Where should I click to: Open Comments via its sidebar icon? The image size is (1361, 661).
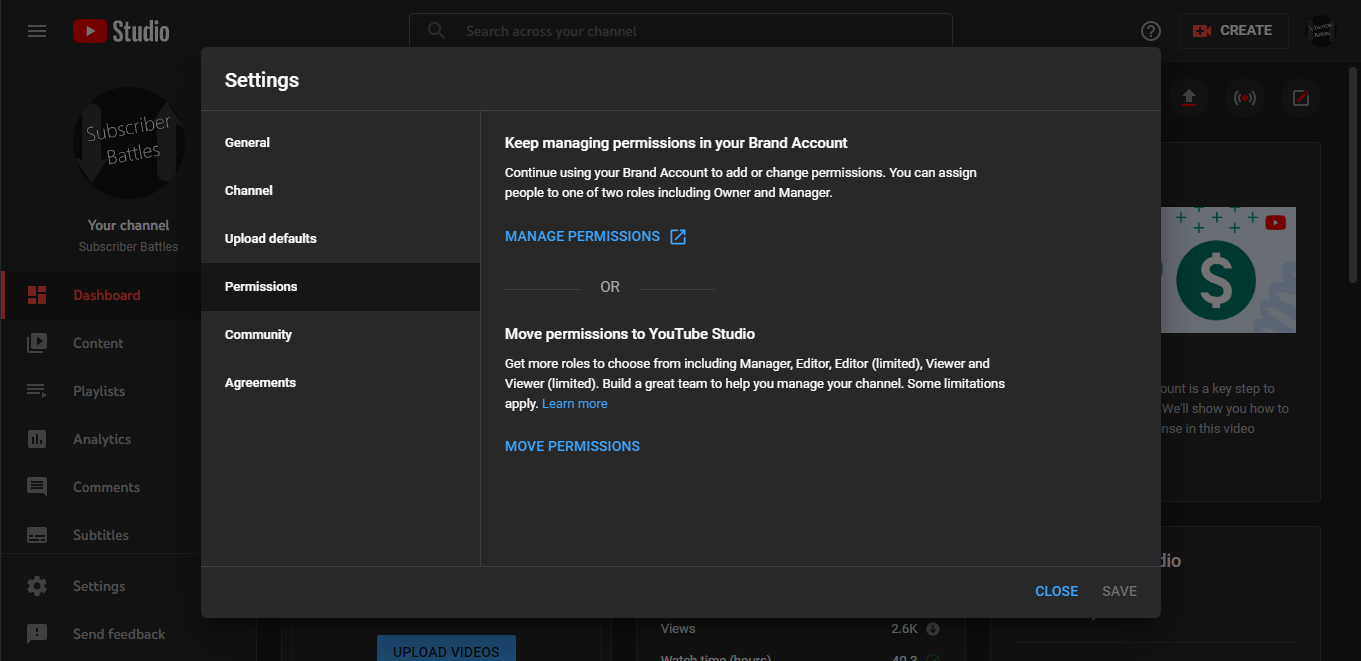click(37, 487)
